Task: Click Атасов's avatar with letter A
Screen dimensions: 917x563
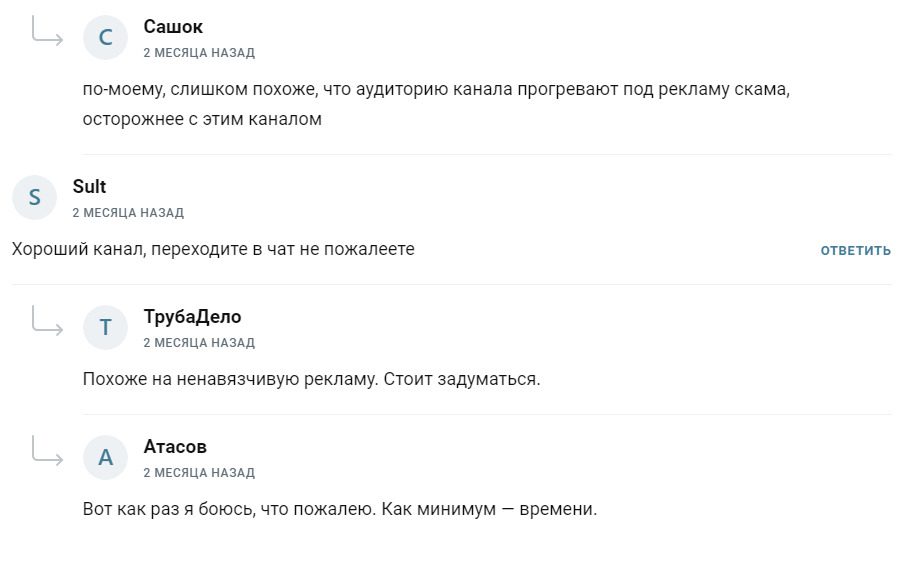Action: click(x=105, y=458)
